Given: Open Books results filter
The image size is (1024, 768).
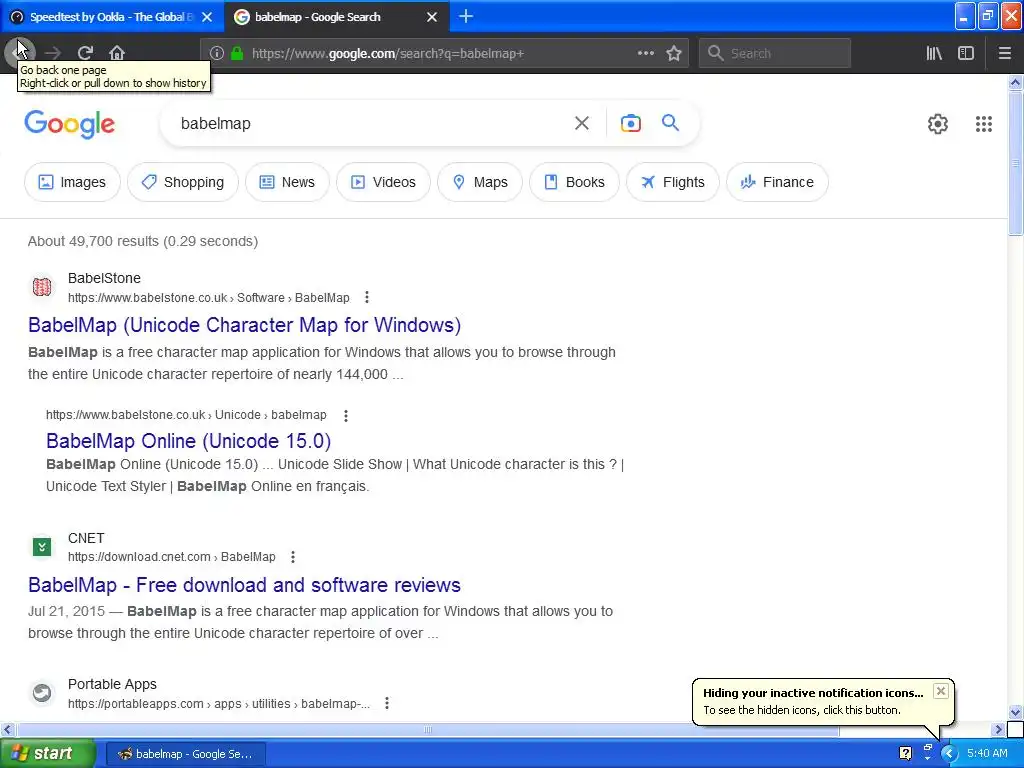Looking at the screenshot, I should point(575,182).
